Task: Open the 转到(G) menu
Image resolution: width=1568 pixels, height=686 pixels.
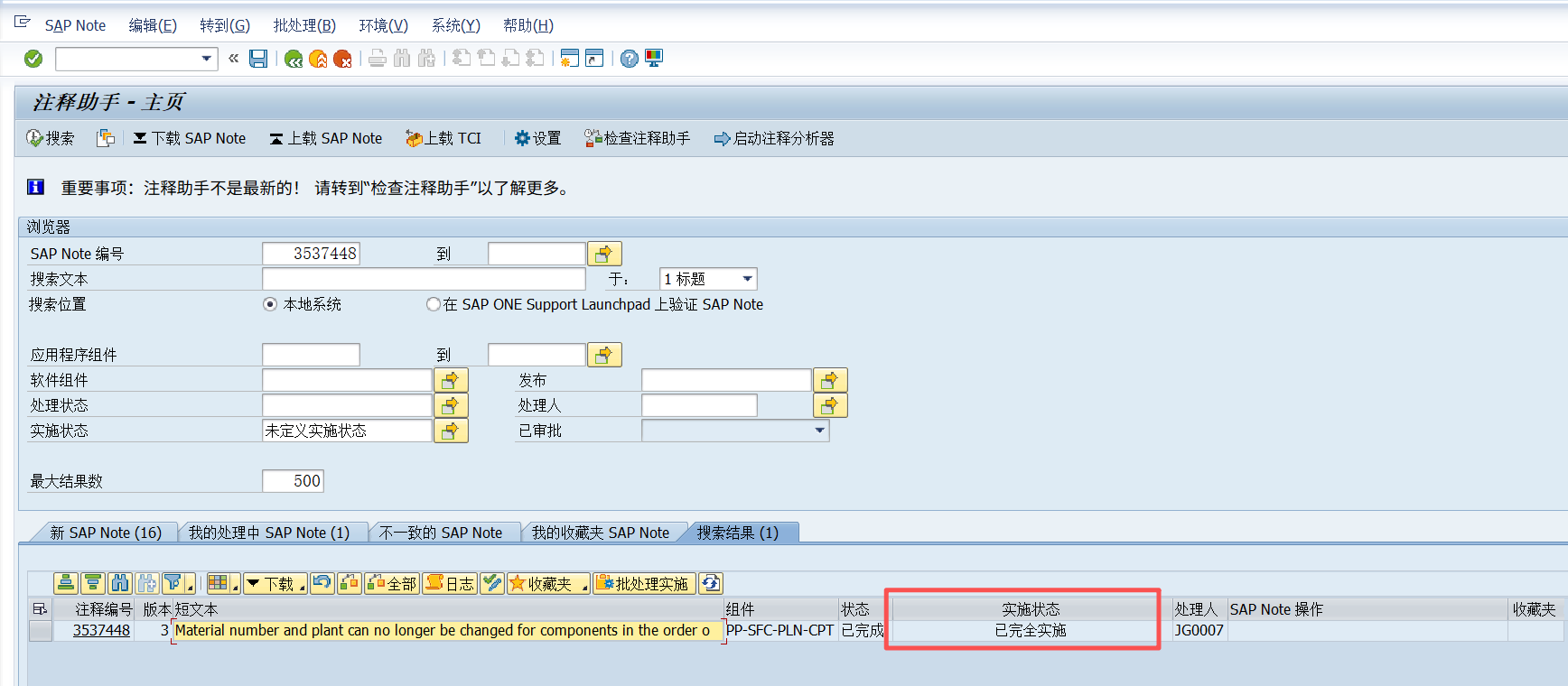Action: click(x=225, y=25)
